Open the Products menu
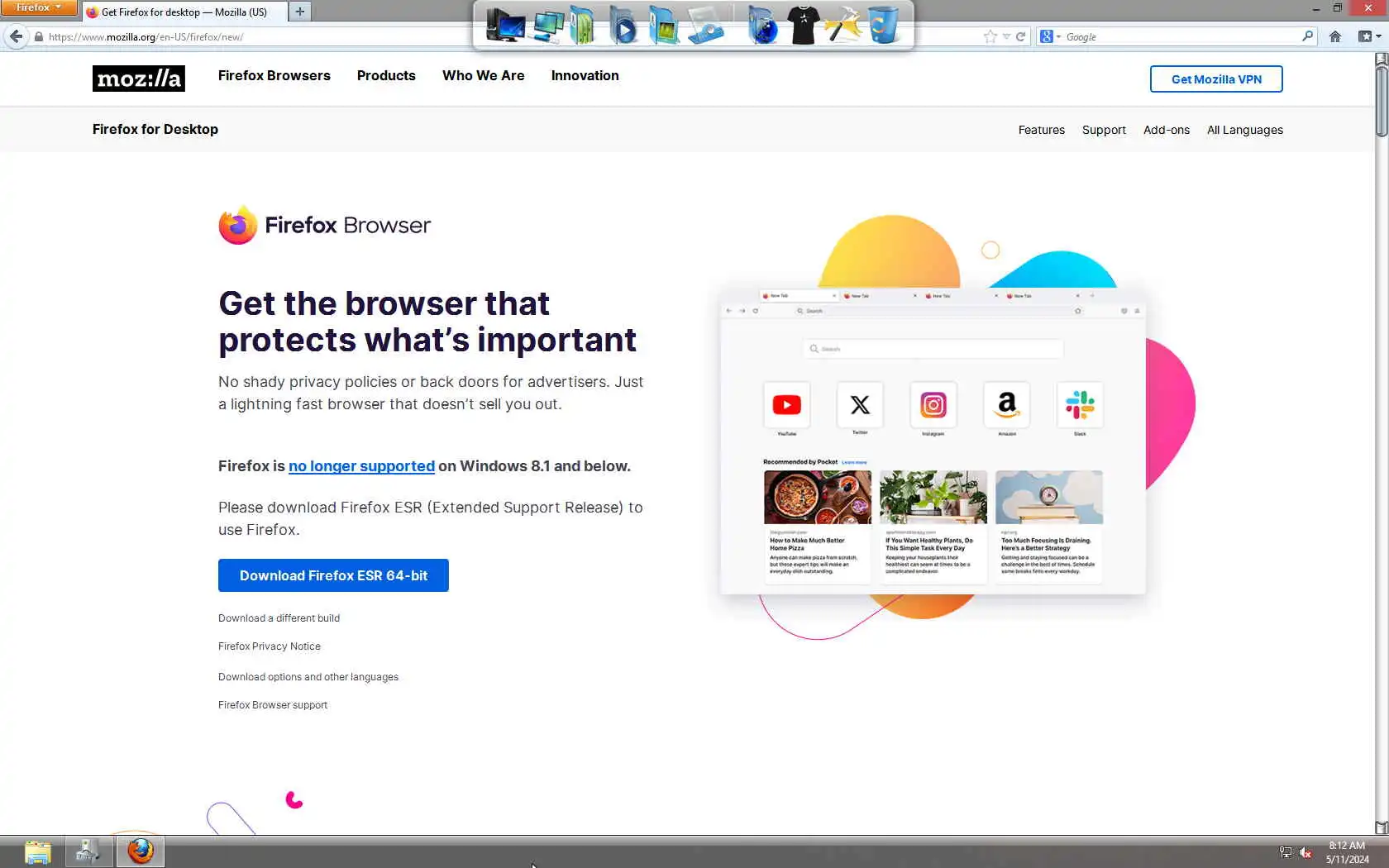 pyautogui.click(x=386, y=75)
